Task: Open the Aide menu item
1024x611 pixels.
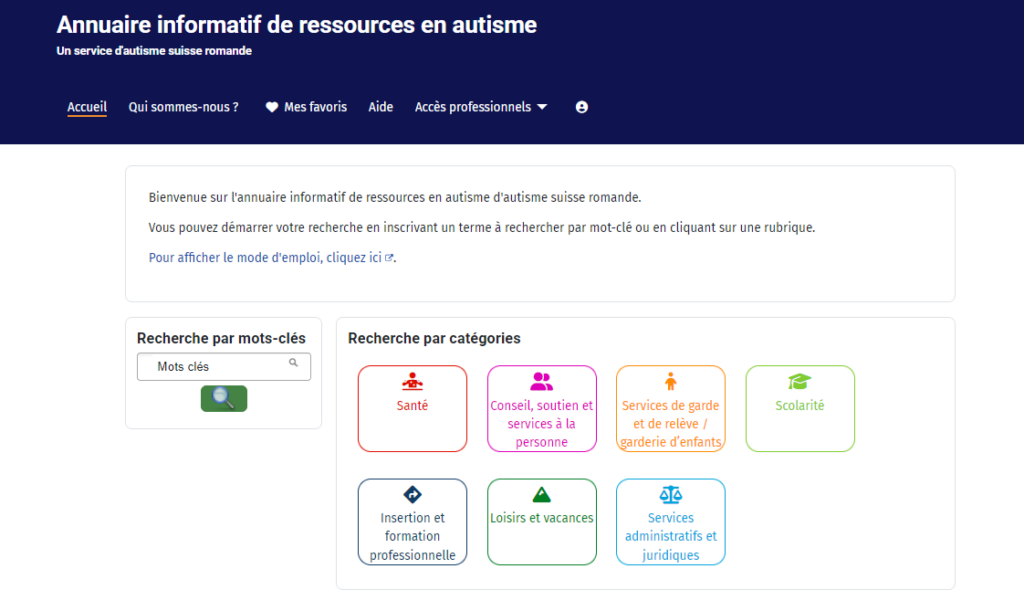Action: coord(381,107)
